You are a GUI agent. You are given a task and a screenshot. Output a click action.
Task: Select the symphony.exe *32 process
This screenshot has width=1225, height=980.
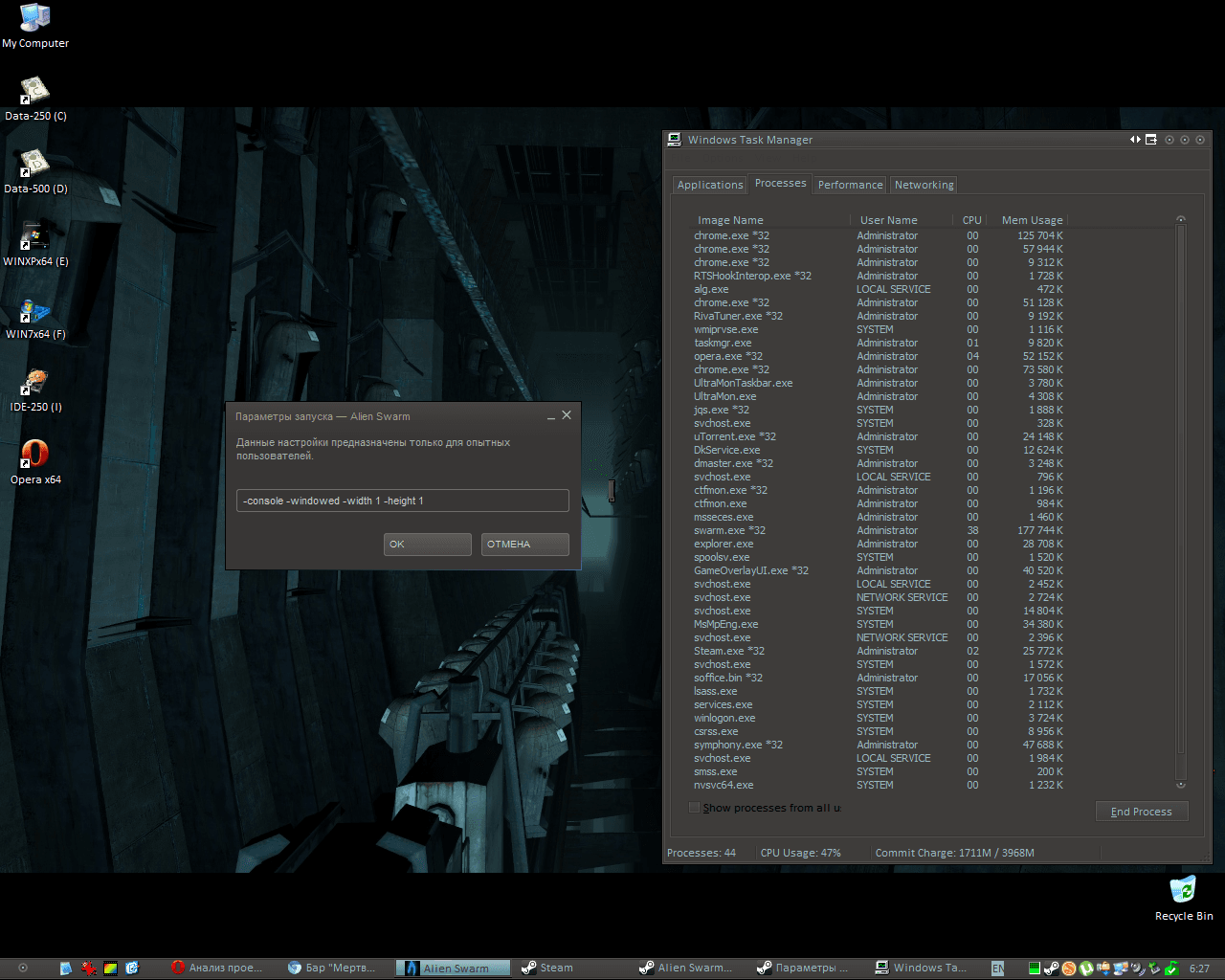click(x=879, y=745)
